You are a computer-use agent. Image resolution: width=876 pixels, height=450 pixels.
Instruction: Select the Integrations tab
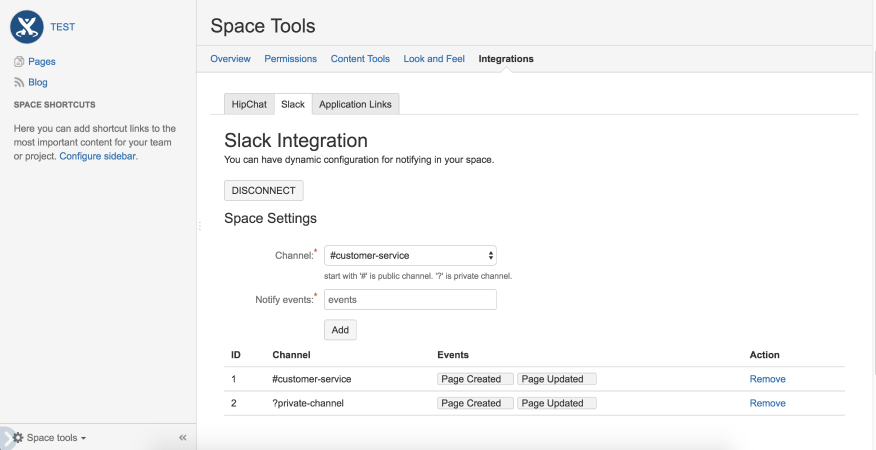[506, 59]
